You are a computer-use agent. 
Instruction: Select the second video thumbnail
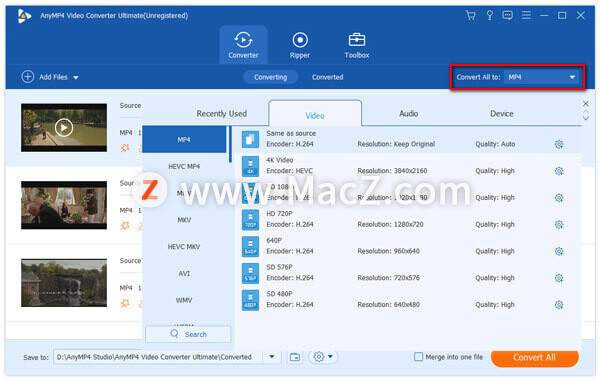click(64, 205)
